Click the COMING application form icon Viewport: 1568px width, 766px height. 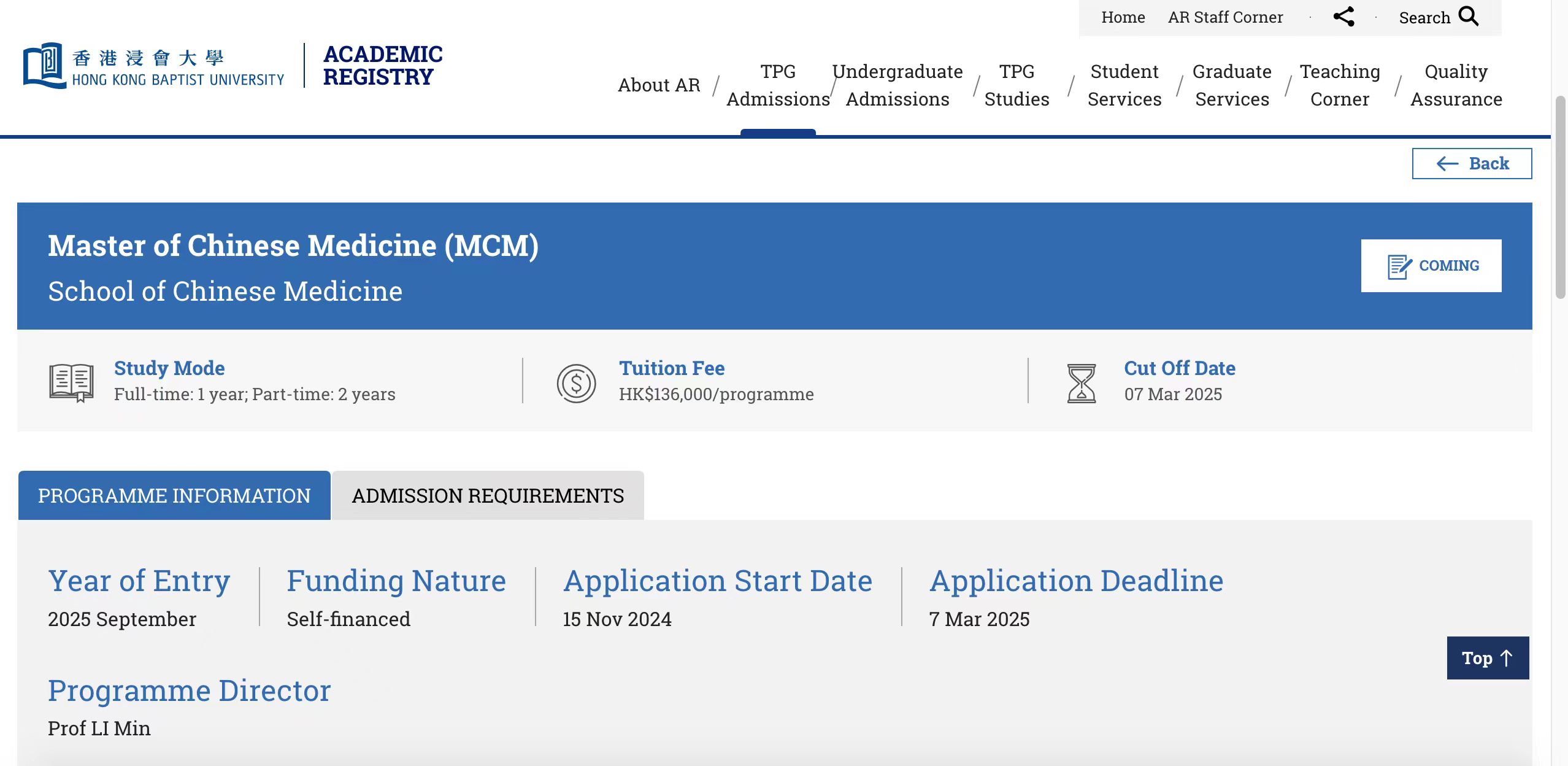(1399, 266)
